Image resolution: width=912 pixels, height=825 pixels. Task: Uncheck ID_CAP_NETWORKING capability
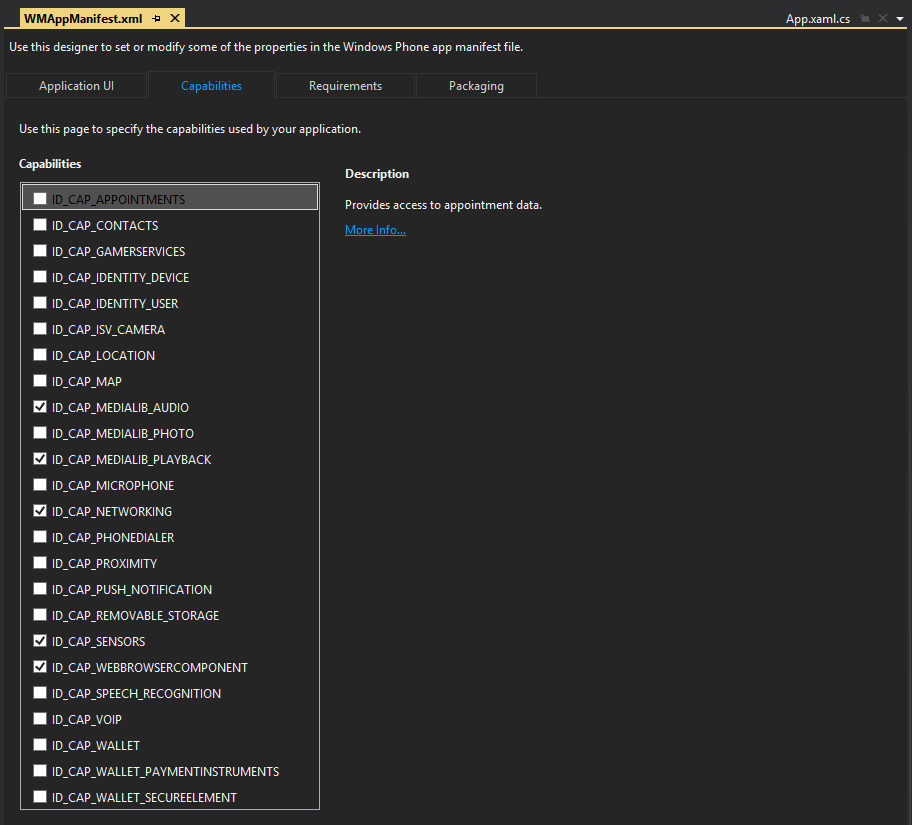pyautogui.click(x=40, y=511)
